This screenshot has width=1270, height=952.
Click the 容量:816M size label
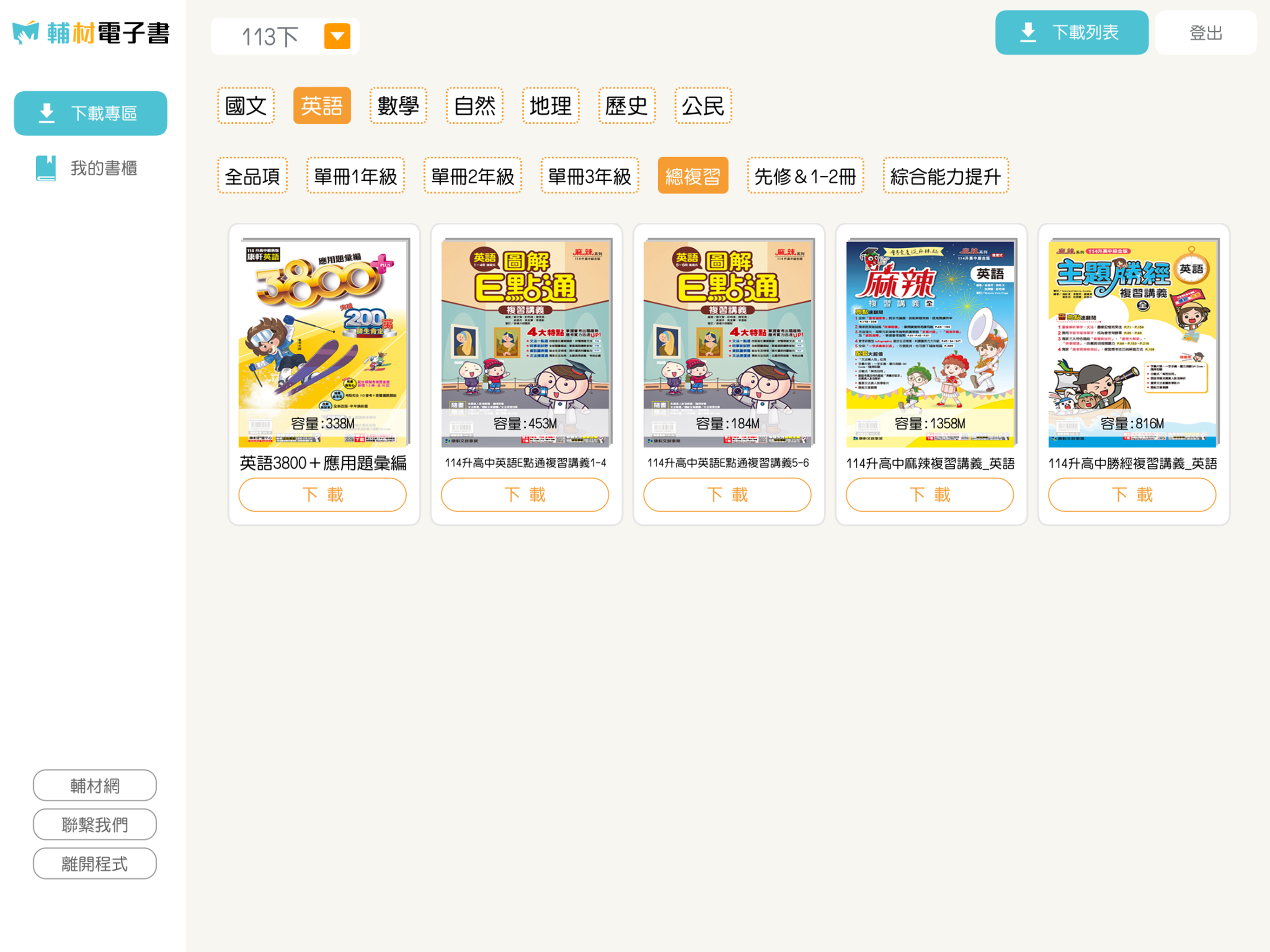1132,424
